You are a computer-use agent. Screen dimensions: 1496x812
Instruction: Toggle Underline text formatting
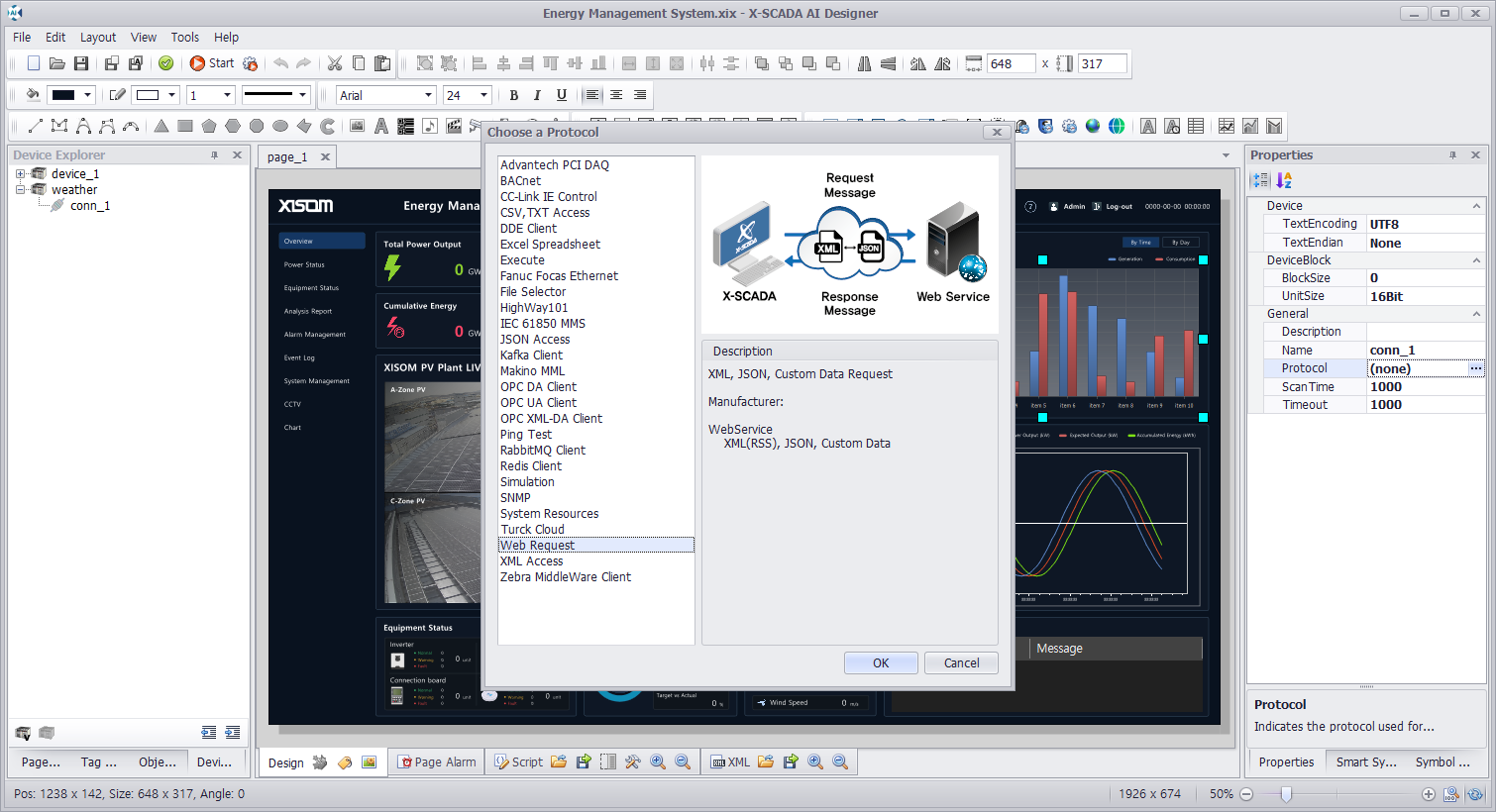tap(562, 95)
